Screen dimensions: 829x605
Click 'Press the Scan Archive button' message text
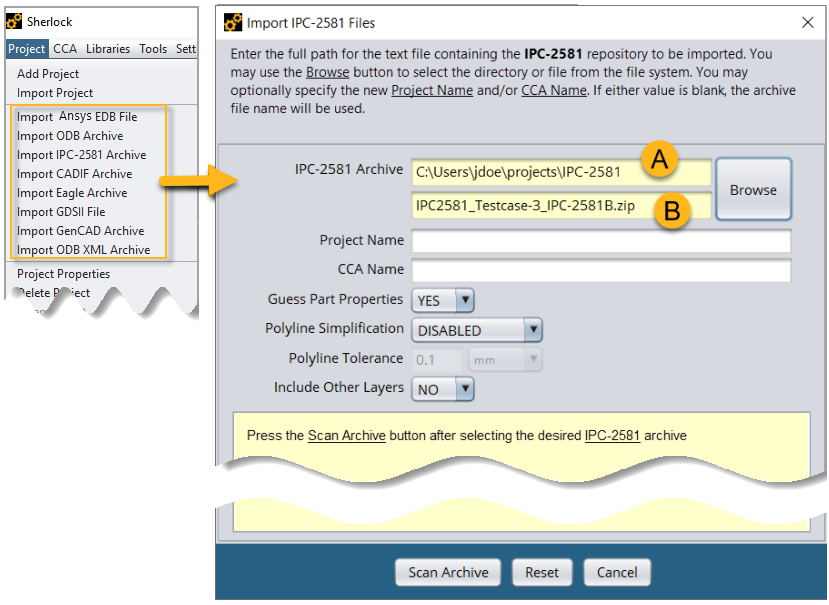click(x=466, y=436)
